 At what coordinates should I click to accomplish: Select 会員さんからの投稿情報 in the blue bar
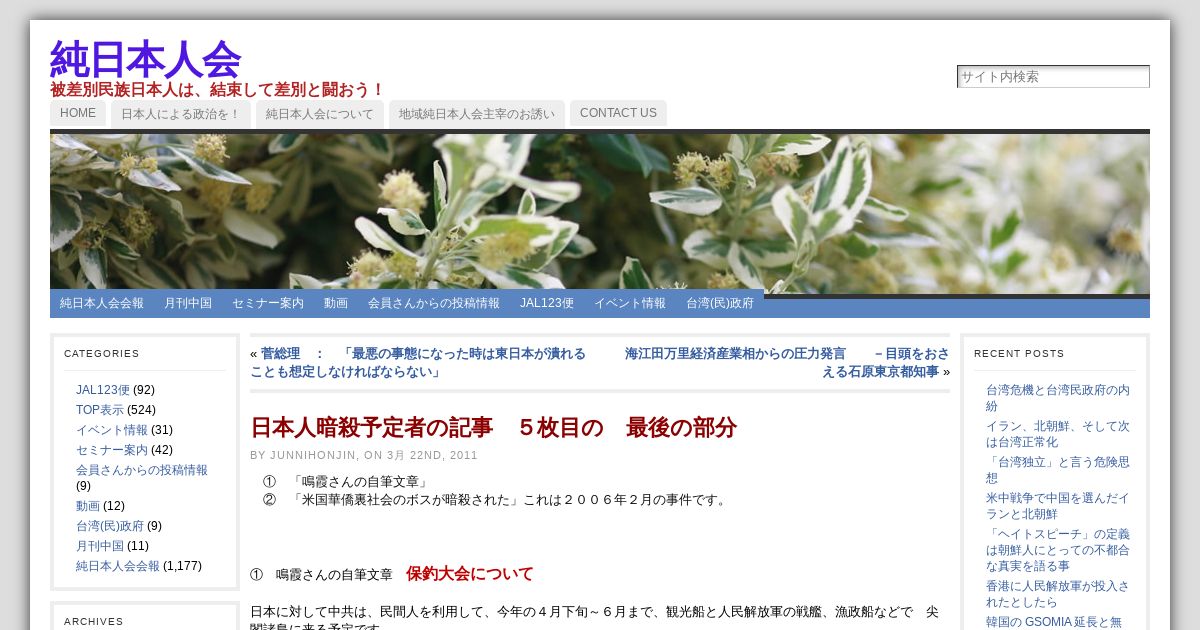click(434, 303)
